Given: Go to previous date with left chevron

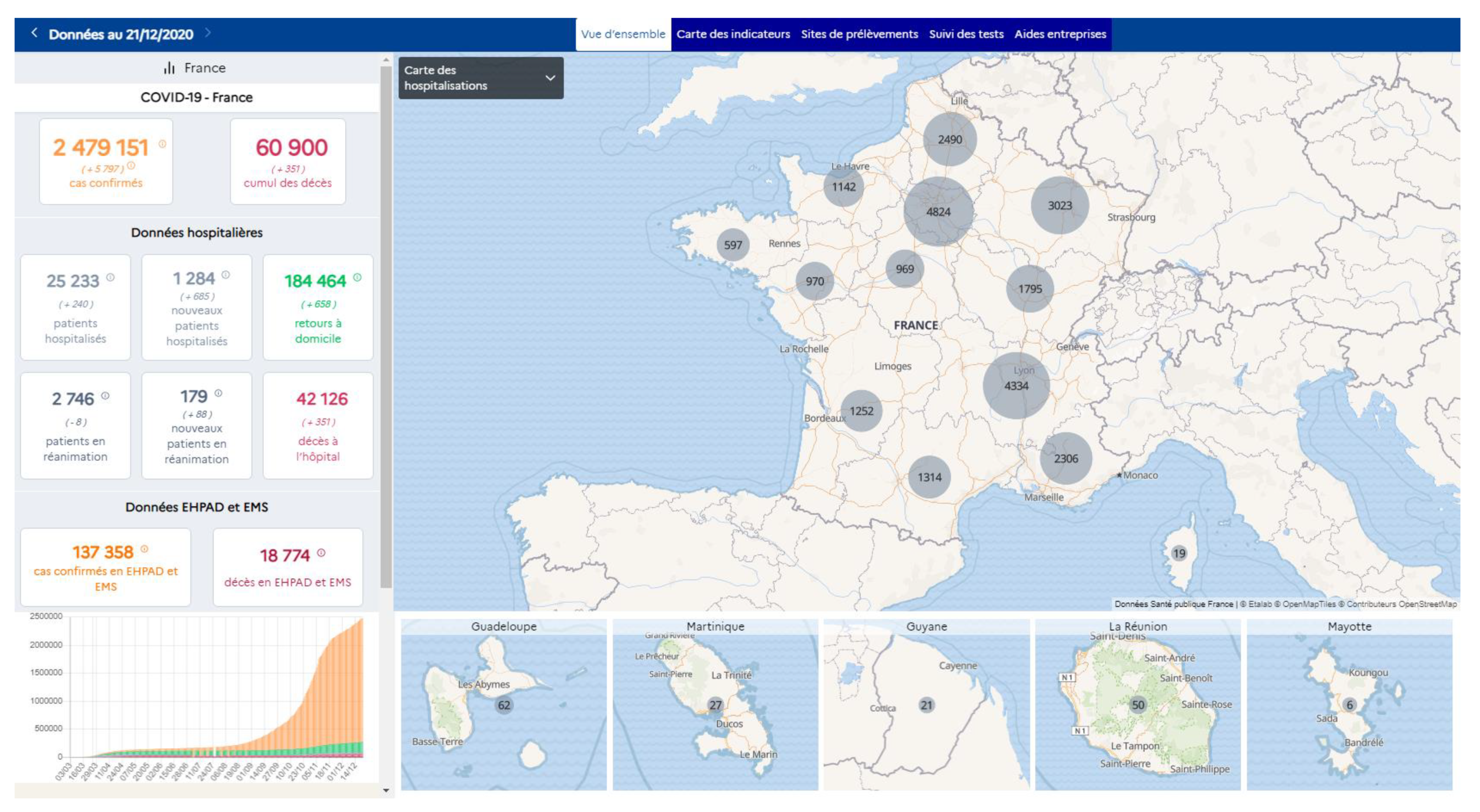Looking at the screenshot, I should (x=35, y=33).
